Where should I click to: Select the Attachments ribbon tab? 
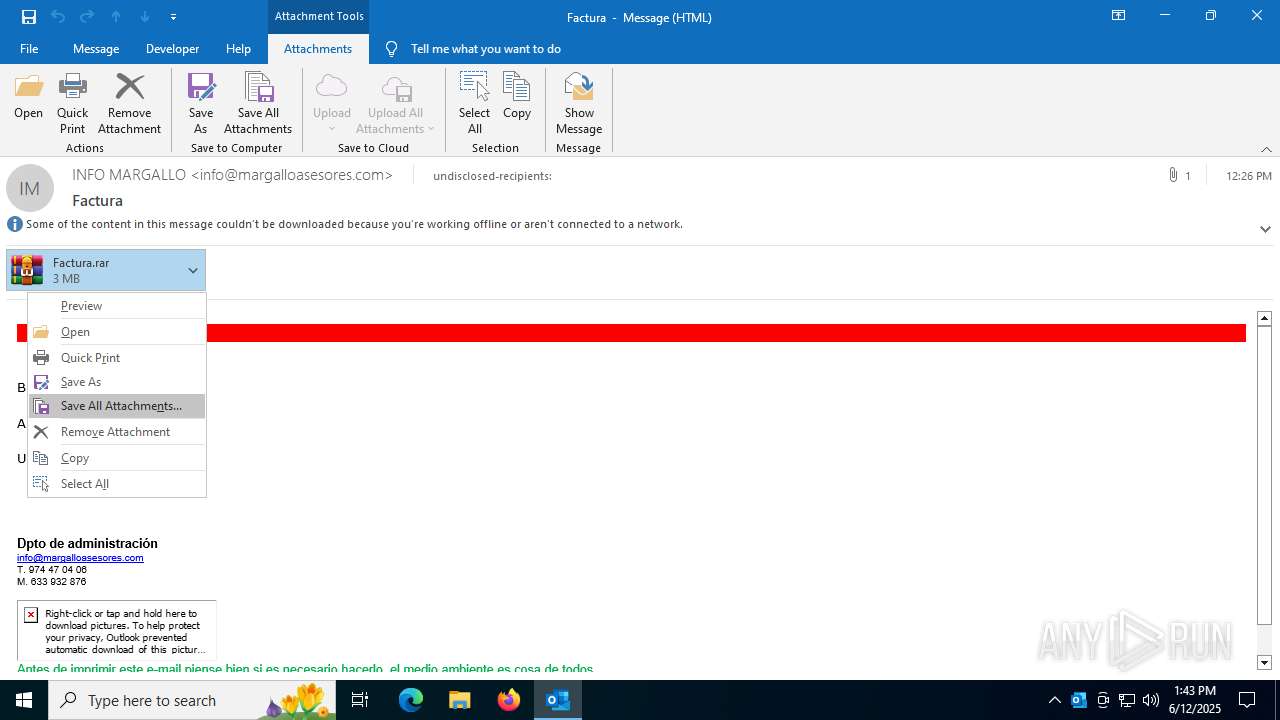(x=318, y=49)
